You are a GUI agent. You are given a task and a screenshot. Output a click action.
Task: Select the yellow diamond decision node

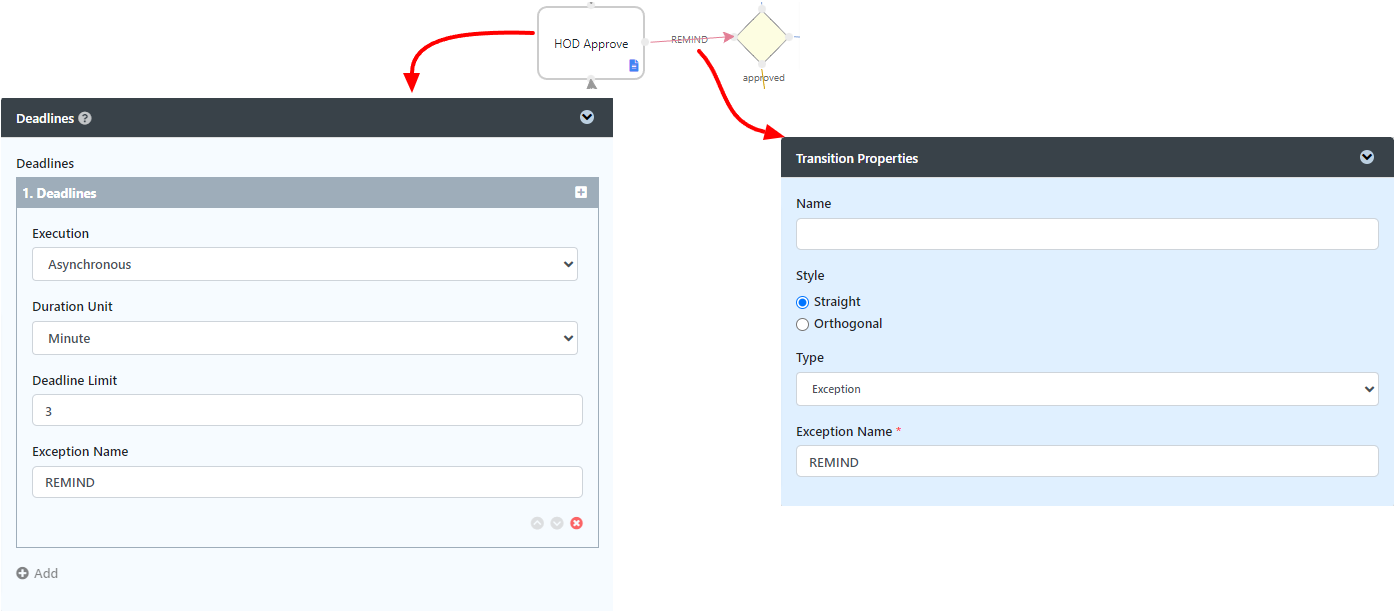762,38
